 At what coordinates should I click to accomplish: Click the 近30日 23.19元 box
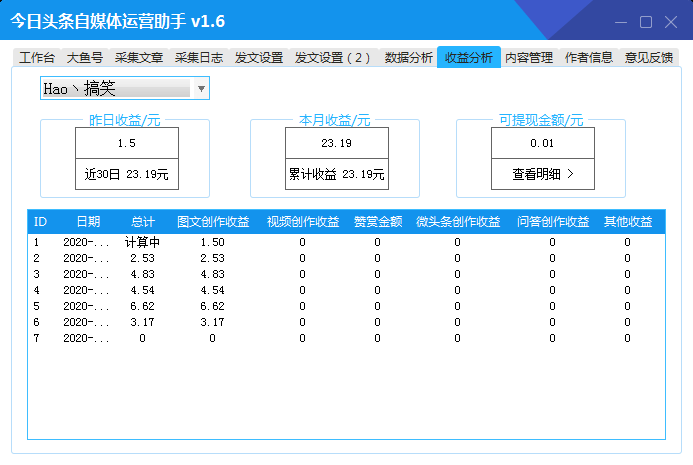coord(127,174)
